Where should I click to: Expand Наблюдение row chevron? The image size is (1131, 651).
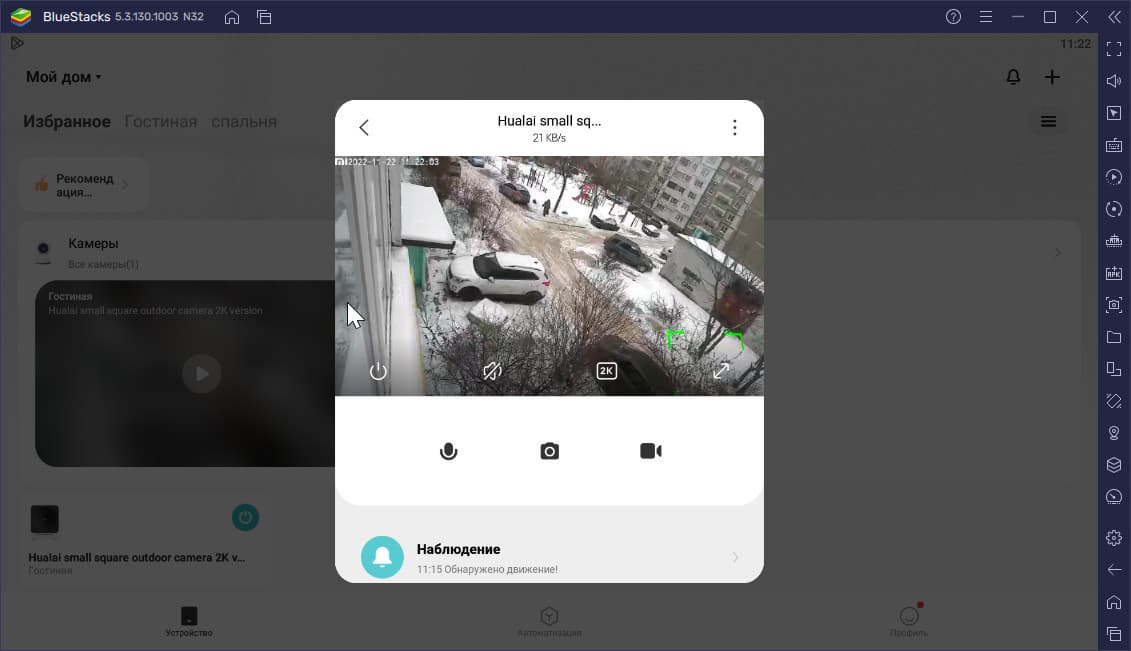[735, 557]
